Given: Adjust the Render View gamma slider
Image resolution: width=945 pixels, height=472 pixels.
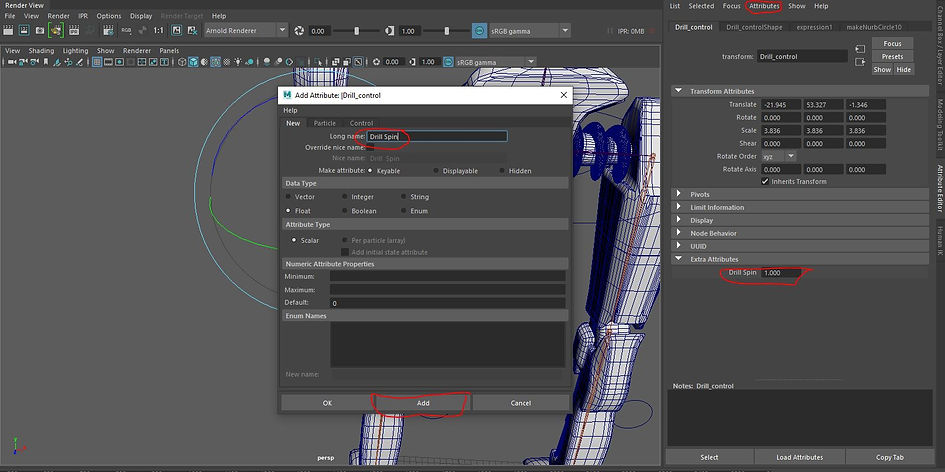Looking at the screenshot, I should 447,31.
